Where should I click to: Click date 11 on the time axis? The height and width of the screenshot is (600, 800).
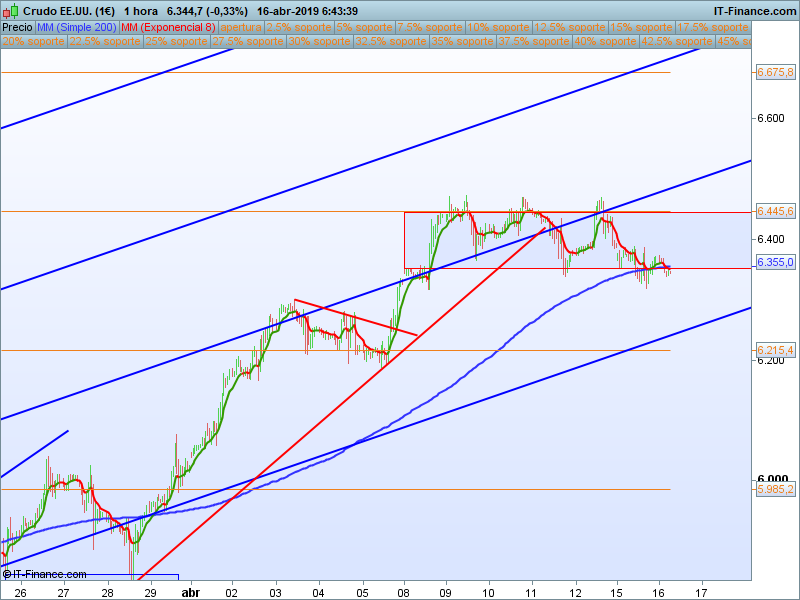pos(532,592)
